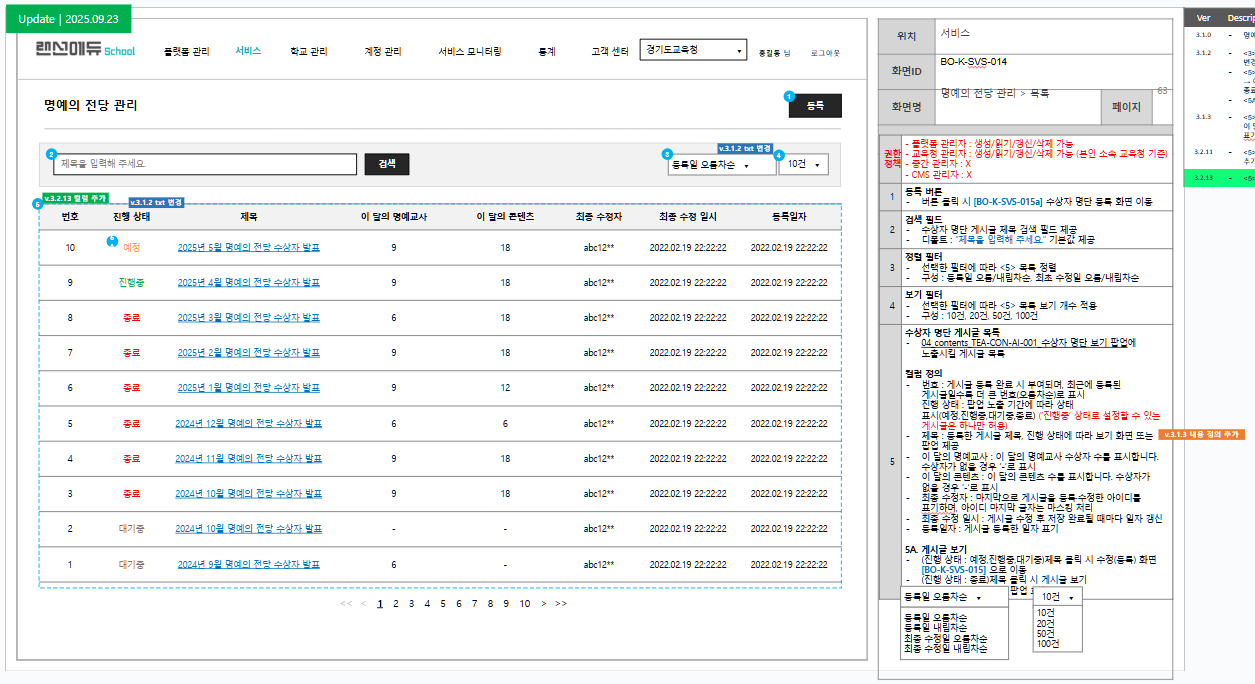Click the v.3.2.13 green version tag
This screenshot has width=1255, height=684.
coord(75,199)
